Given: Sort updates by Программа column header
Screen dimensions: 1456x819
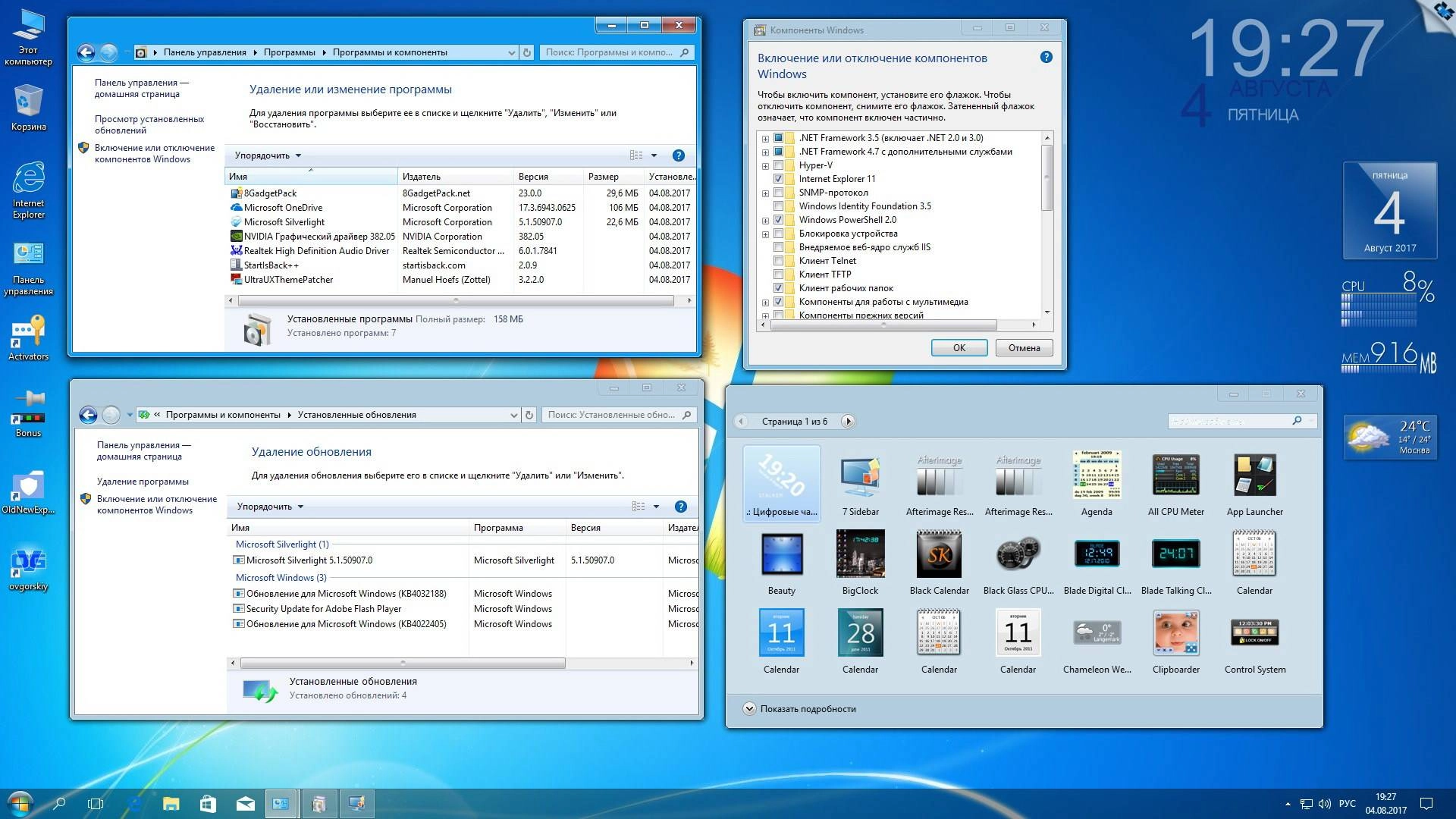Looking at the screenshot, I should tap(517, 528).
